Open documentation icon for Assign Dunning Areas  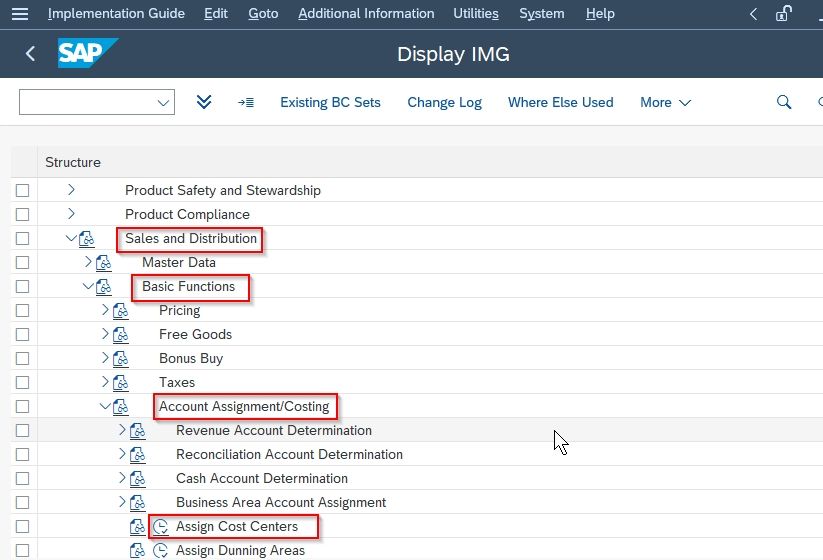pos(138,551)
